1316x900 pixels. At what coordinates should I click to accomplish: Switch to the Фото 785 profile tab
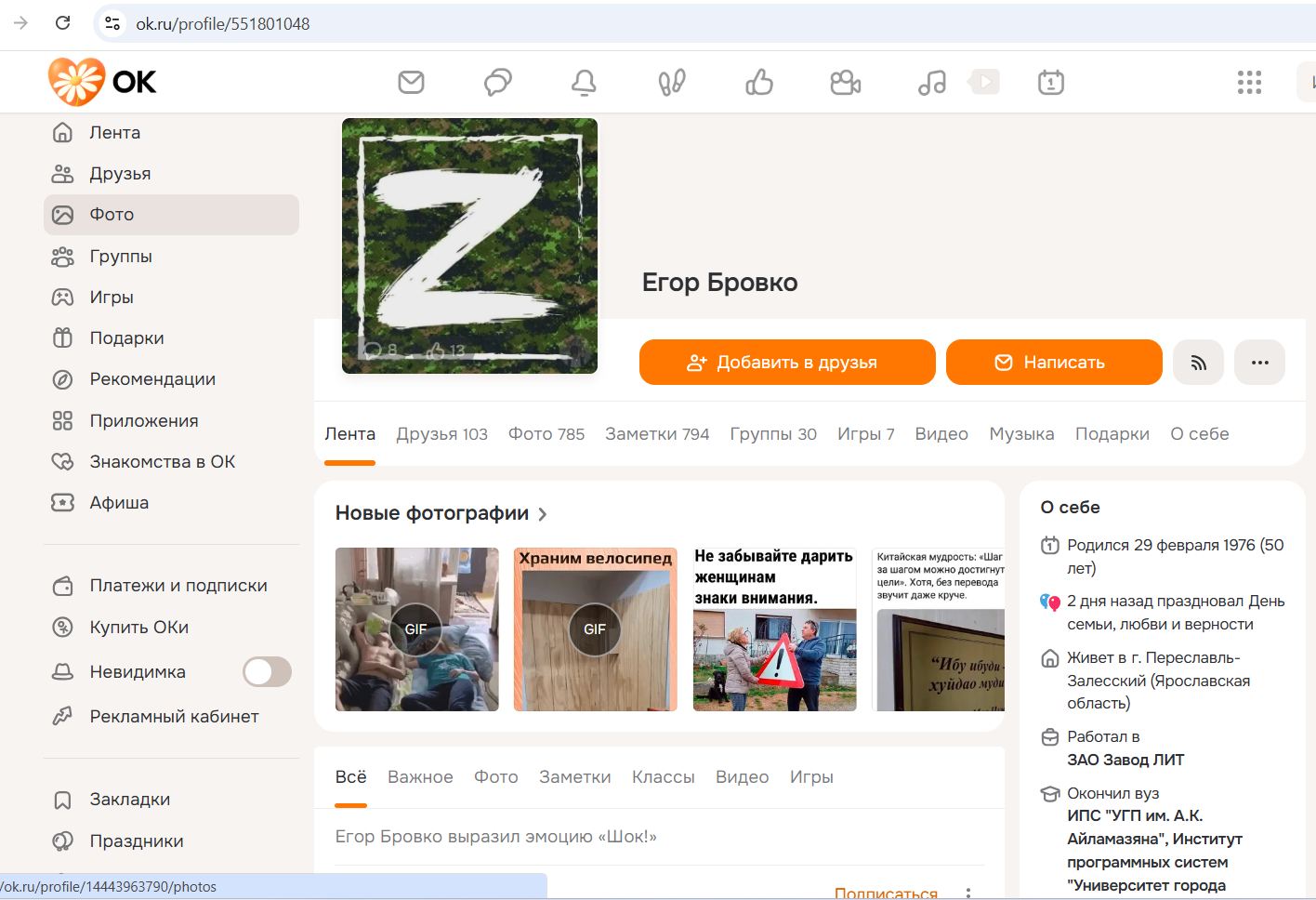546,433
